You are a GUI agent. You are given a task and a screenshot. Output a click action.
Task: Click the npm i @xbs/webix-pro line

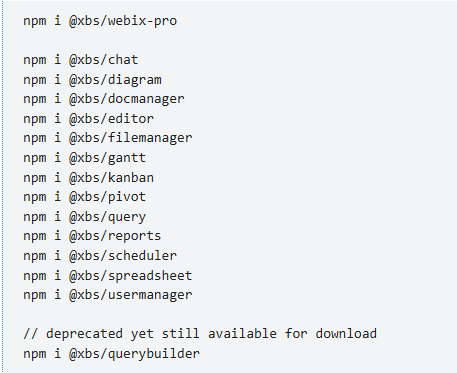pos(100,21)
